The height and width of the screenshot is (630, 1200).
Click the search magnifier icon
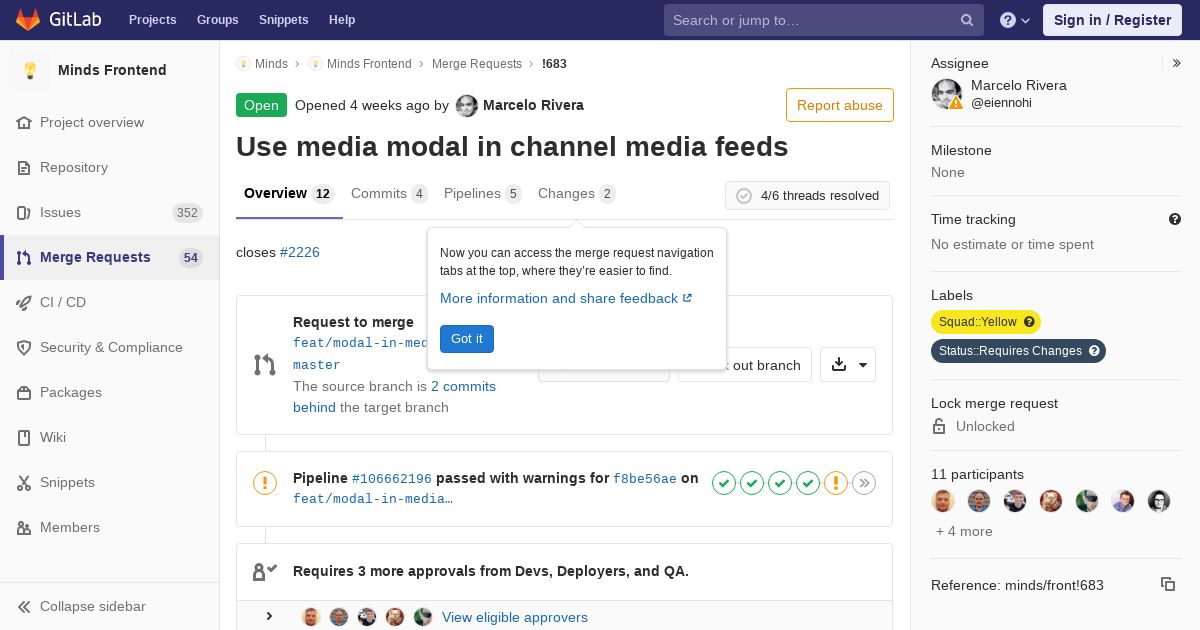pyautogui.click(x=967, y=20)
